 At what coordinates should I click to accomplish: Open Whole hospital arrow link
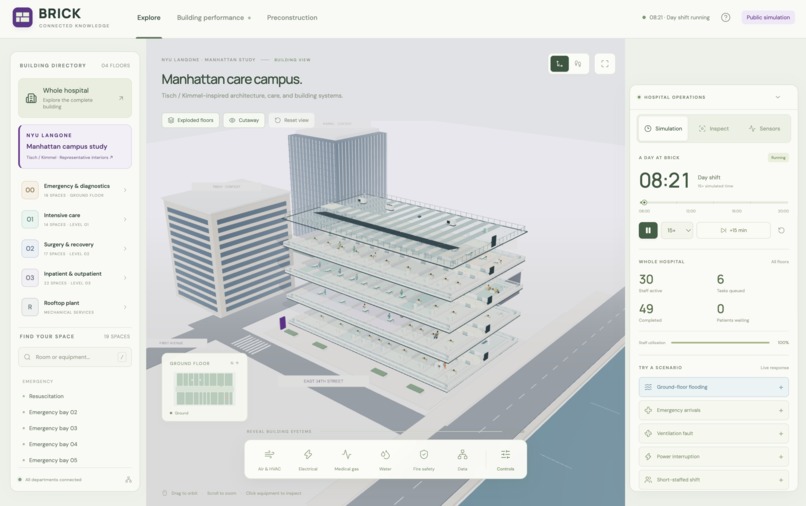(121, 98)
